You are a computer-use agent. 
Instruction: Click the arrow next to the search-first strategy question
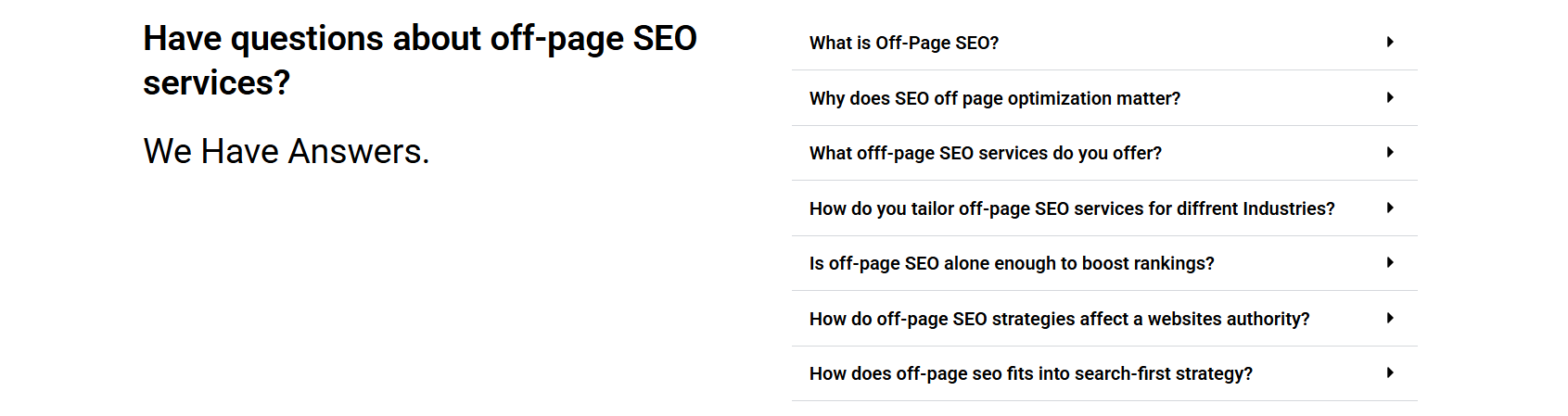[1390, 372]
